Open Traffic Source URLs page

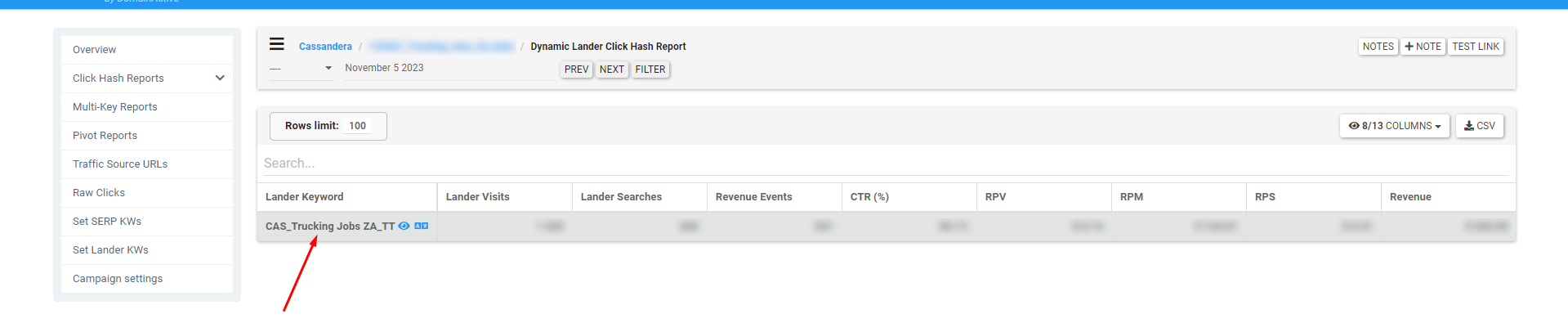(147, 164)
